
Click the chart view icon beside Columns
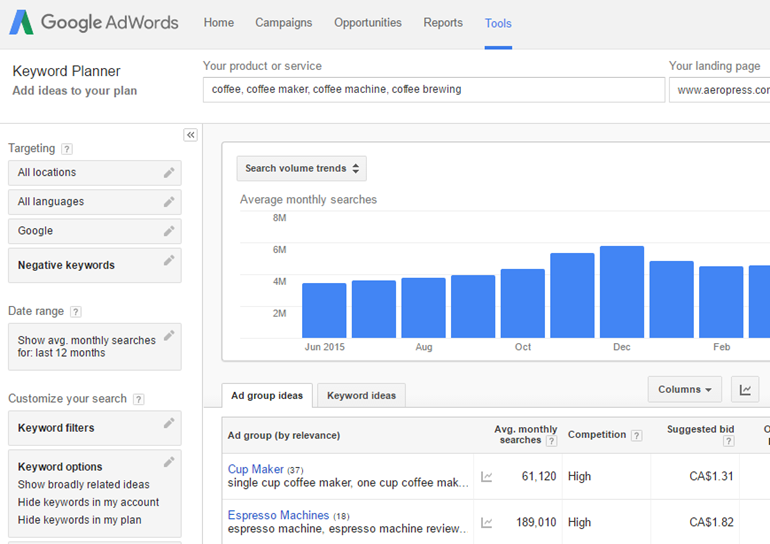[745, 390]
